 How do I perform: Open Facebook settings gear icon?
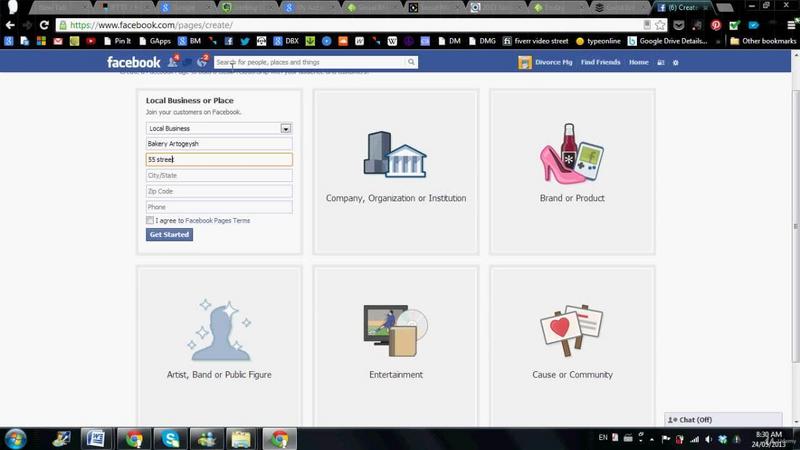676,63
